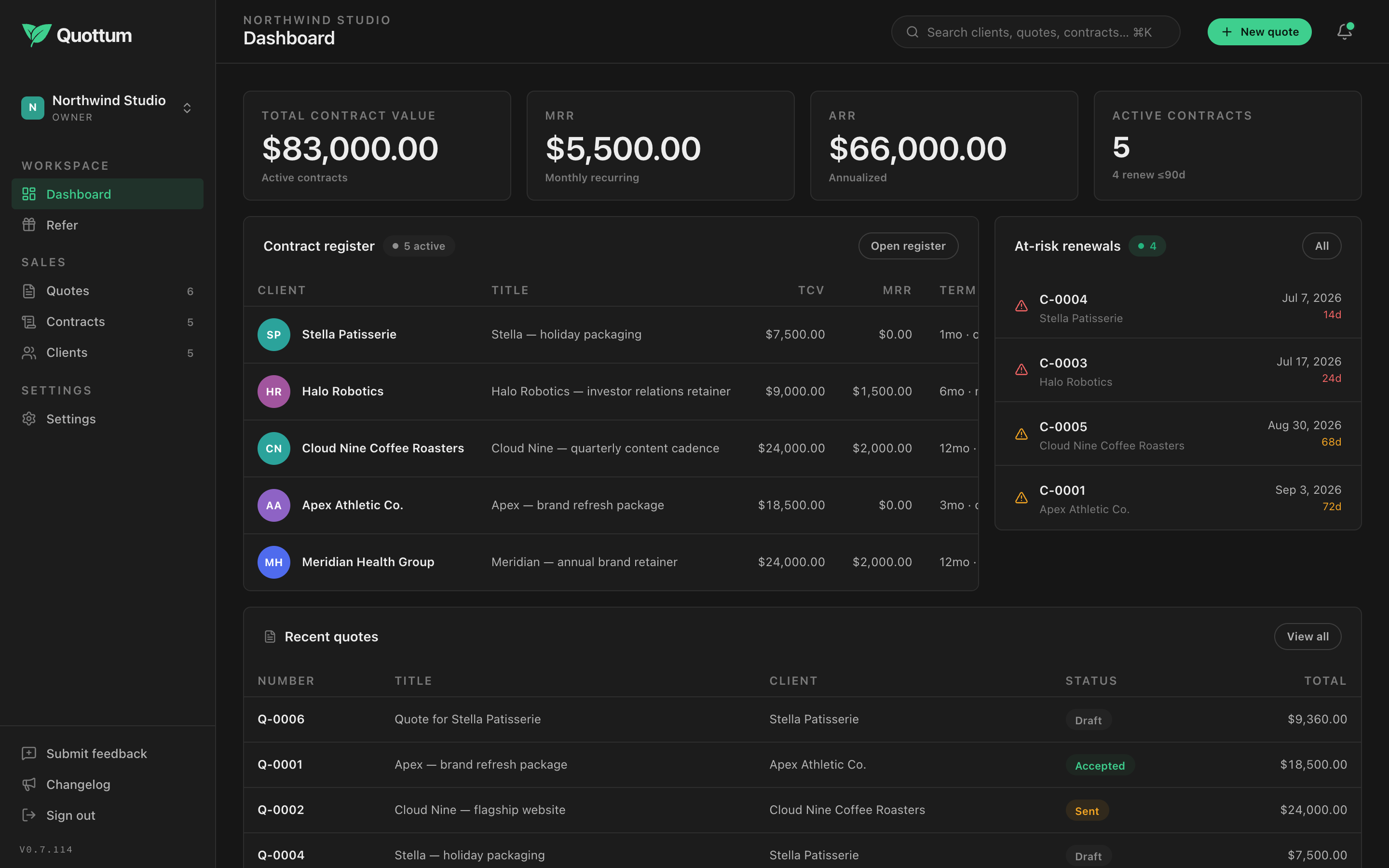Viewport: 1389px width, 868px height.
Task: Select the Halo Robotics client name
Action: click(x=342, y=391)
